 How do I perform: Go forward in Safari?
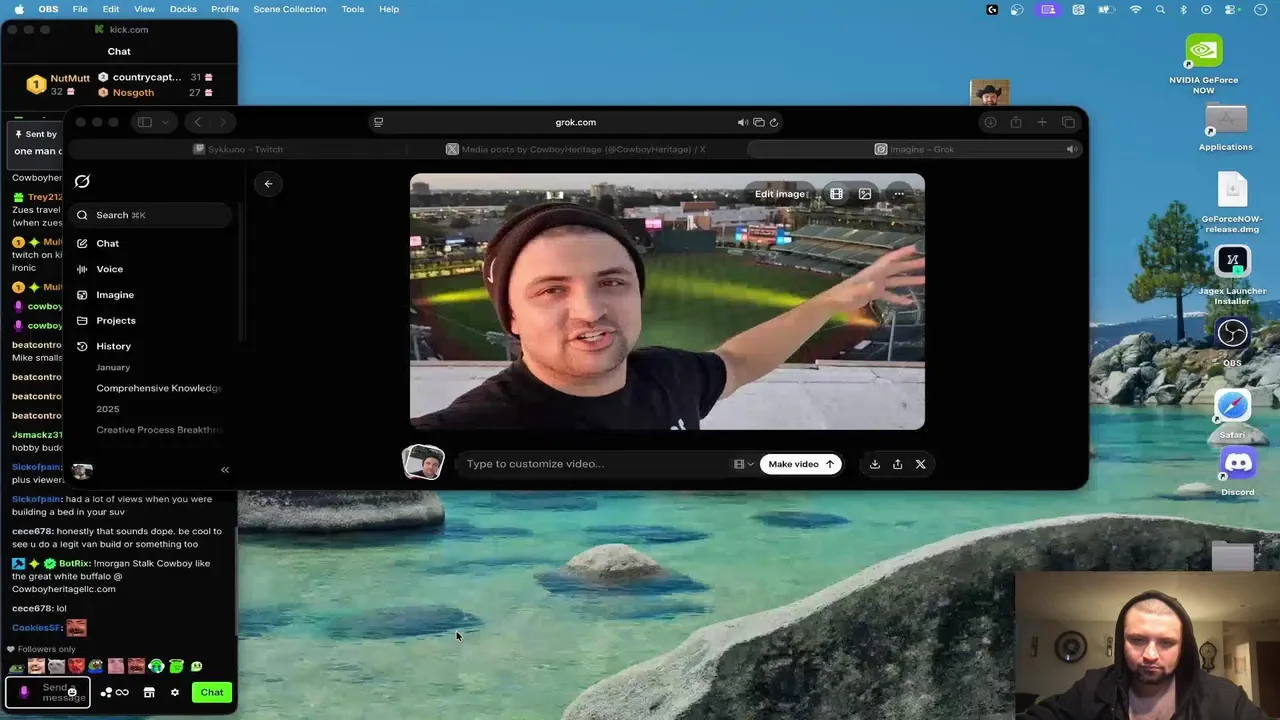tap(222, 122)
